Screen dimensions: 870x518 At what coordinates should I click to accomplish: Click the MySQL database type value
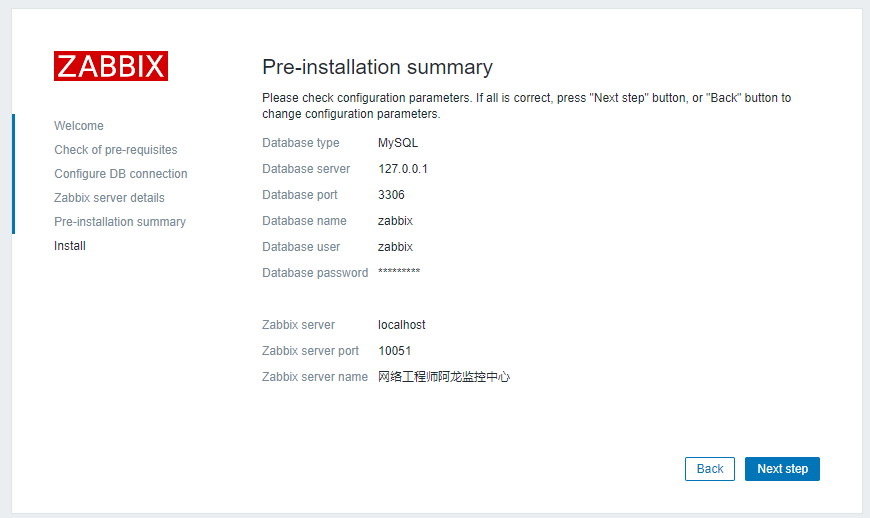(x=398, y=143)
